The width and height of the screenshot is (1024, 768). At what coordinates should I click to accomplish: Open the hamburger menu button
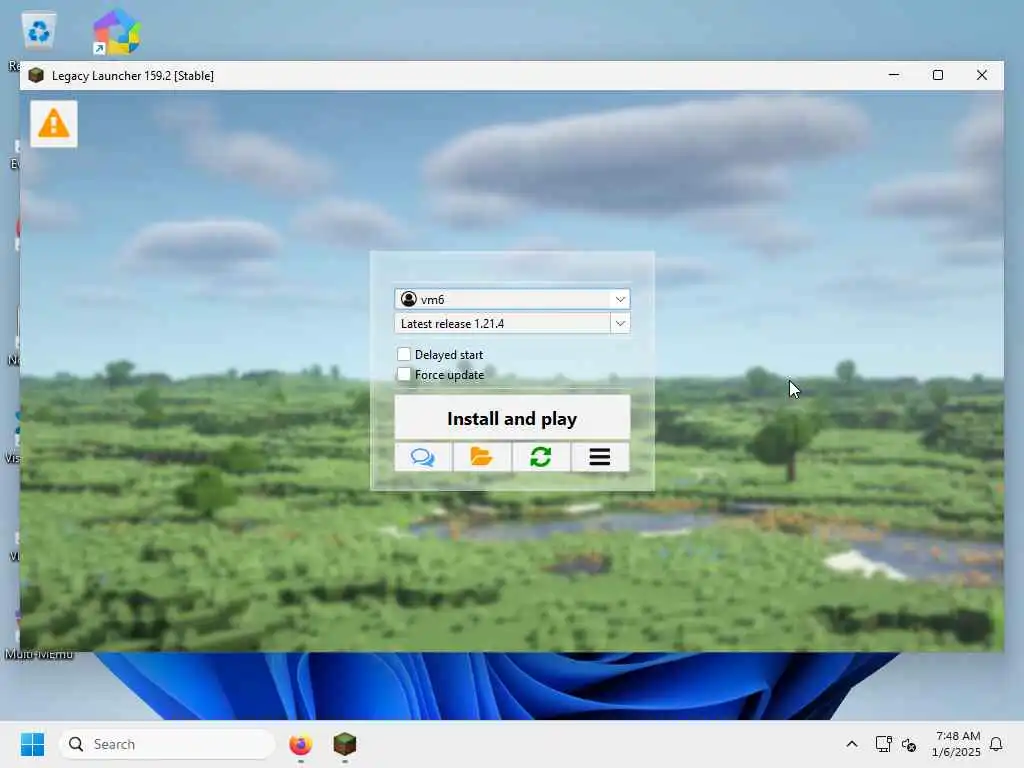[x=600, y=456]
